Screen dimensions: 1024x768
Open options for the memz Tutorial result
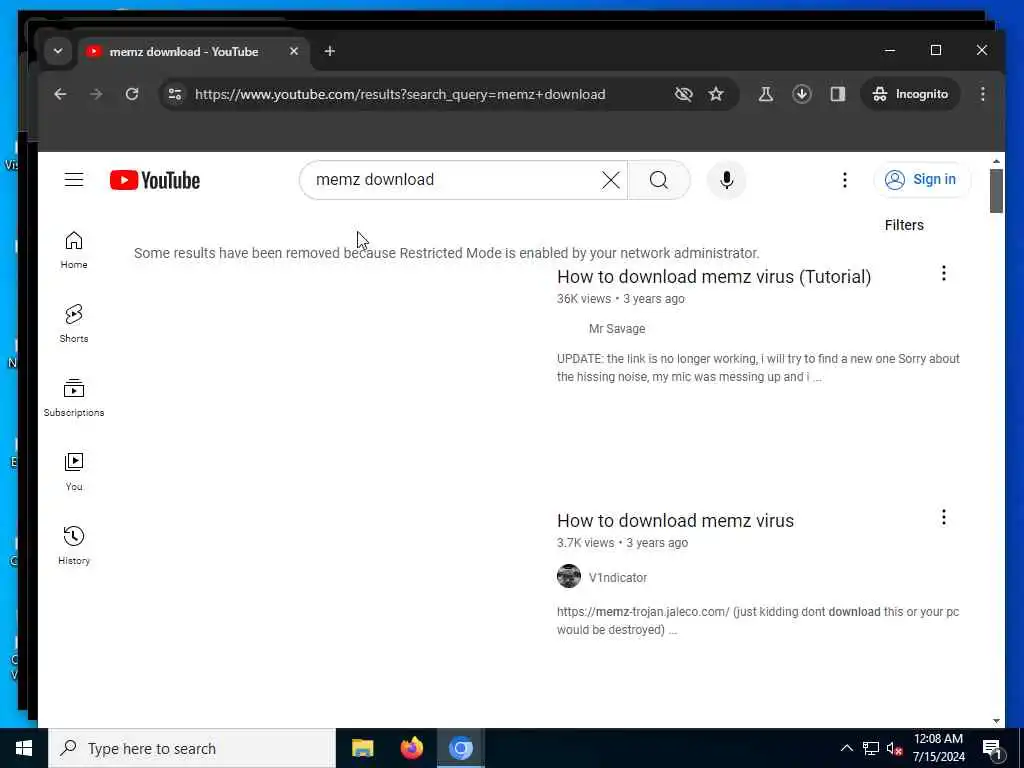(944, 274)
